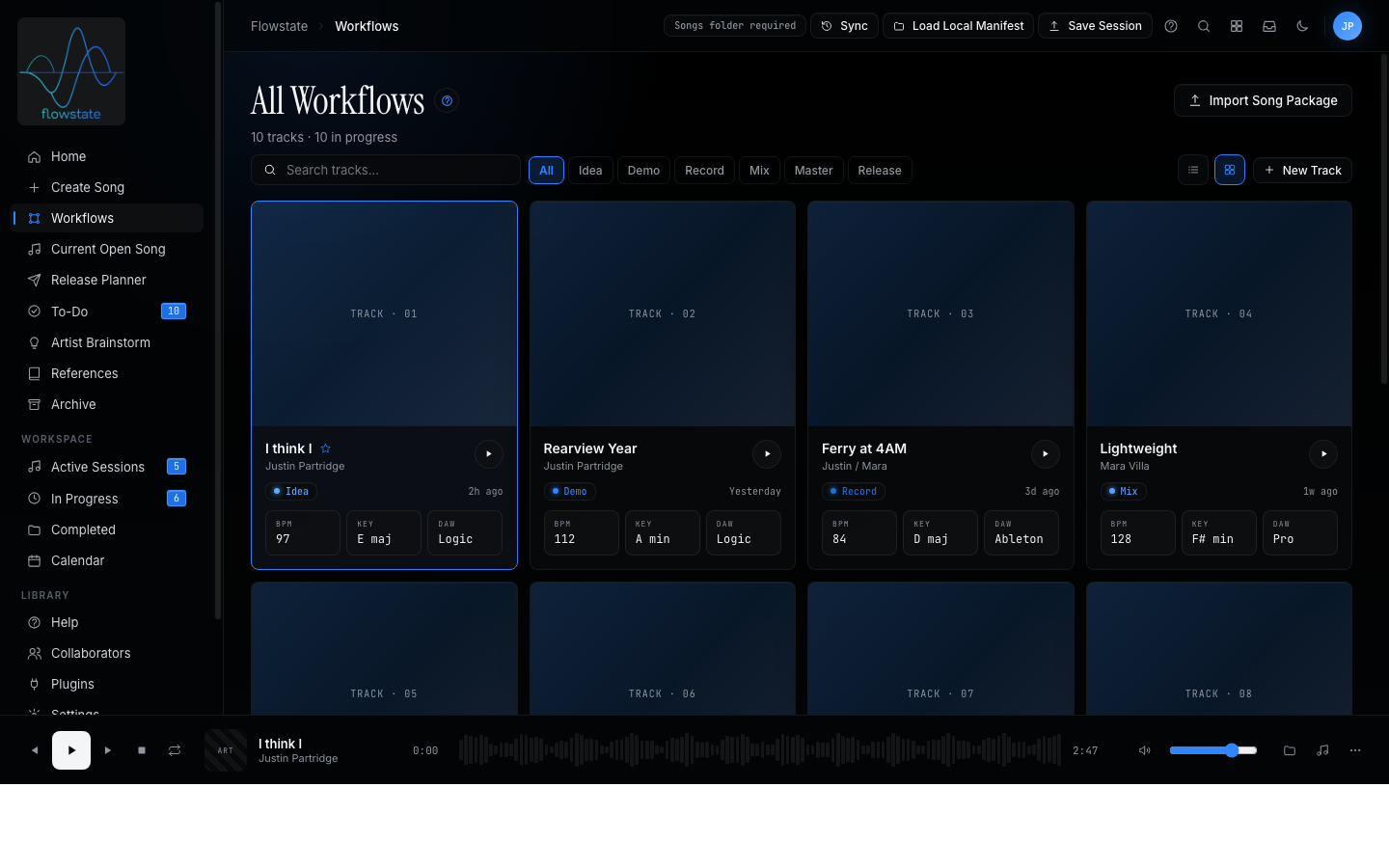The image size is (1389, 868).
Task: Click the Flowstate breadcrumb link
Action: (279, 26)
